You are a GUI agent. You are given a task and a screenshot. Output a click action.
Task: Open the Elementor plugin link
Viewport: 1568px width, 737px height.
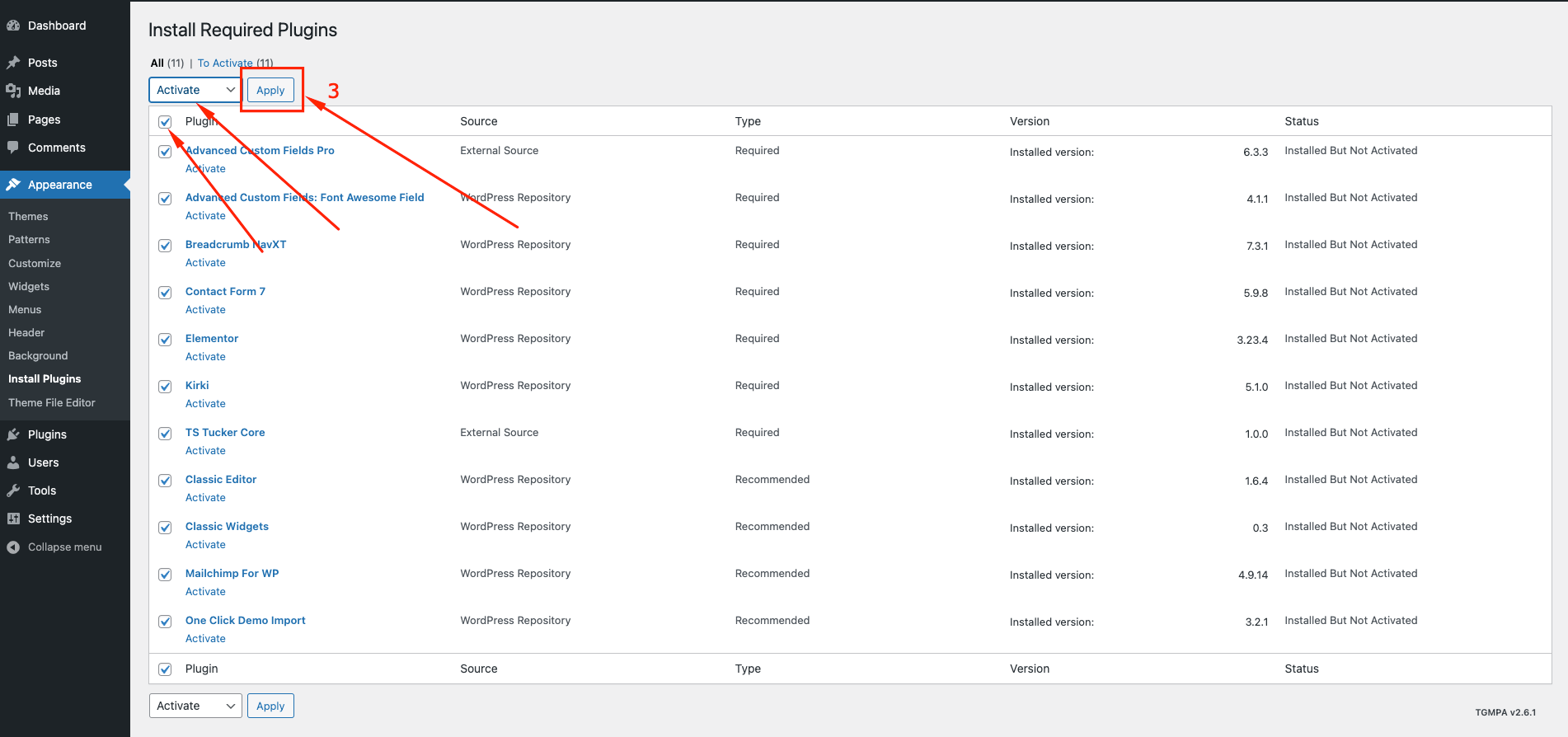212,338
